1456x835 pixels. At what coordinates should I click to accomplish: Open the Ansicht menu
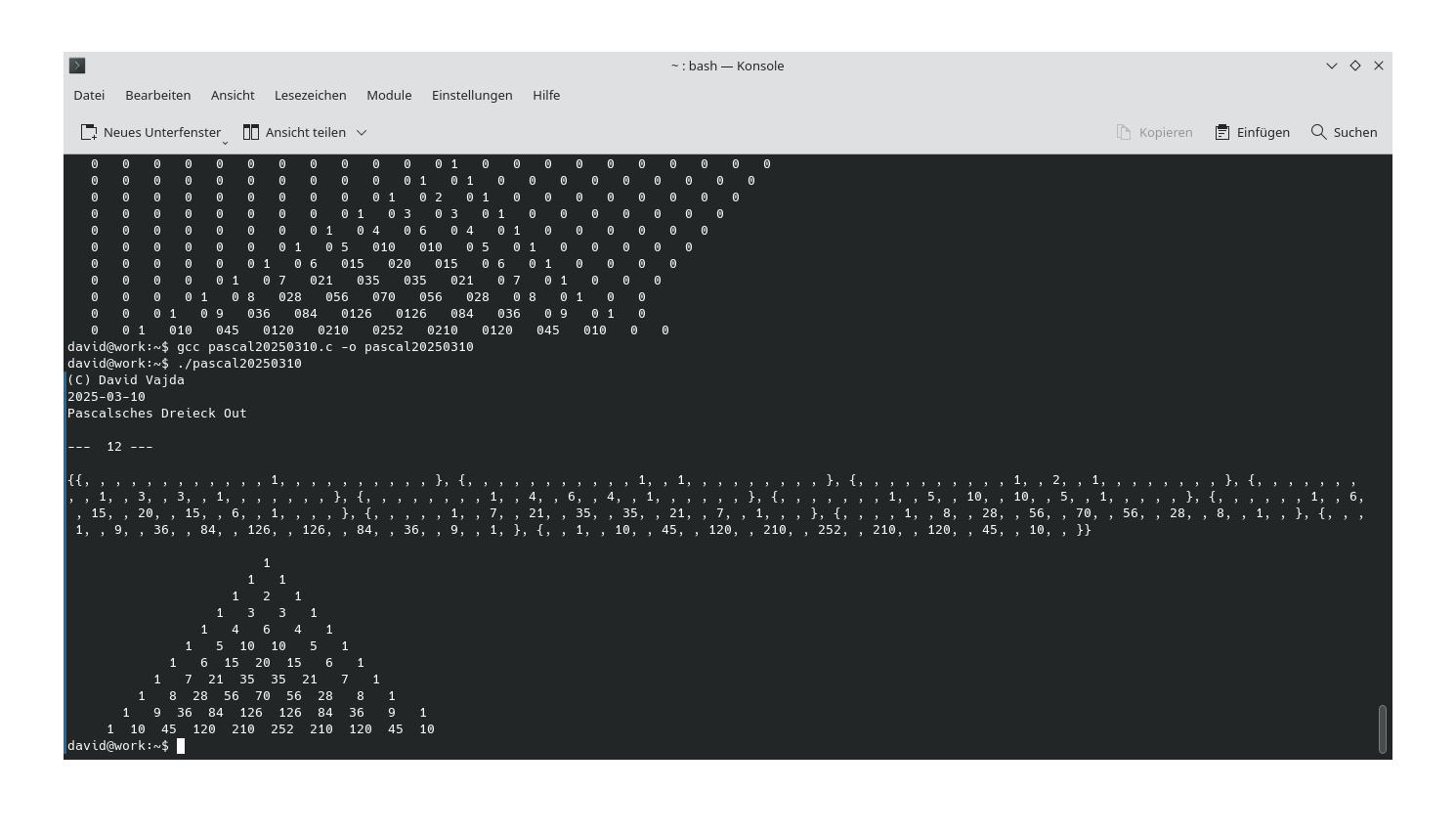tap(233, 95)
